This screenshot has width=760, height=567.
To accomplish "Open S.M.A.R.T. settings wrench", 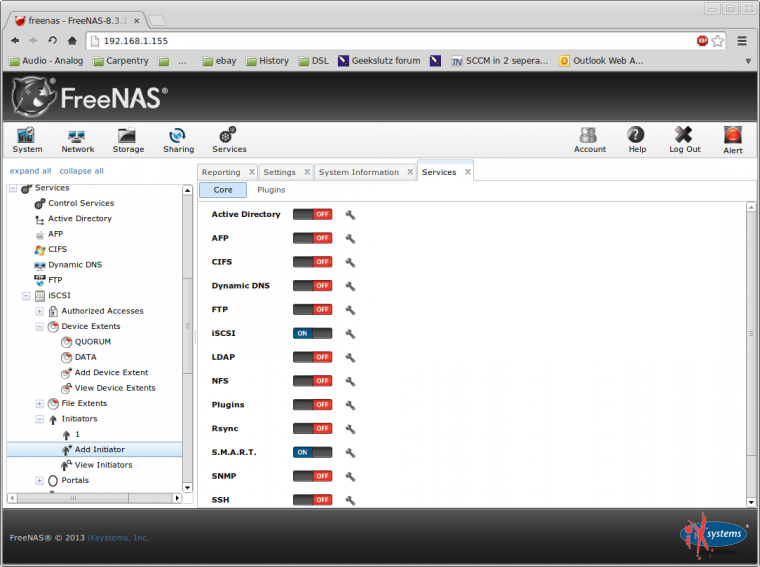I will pos(350,453).
